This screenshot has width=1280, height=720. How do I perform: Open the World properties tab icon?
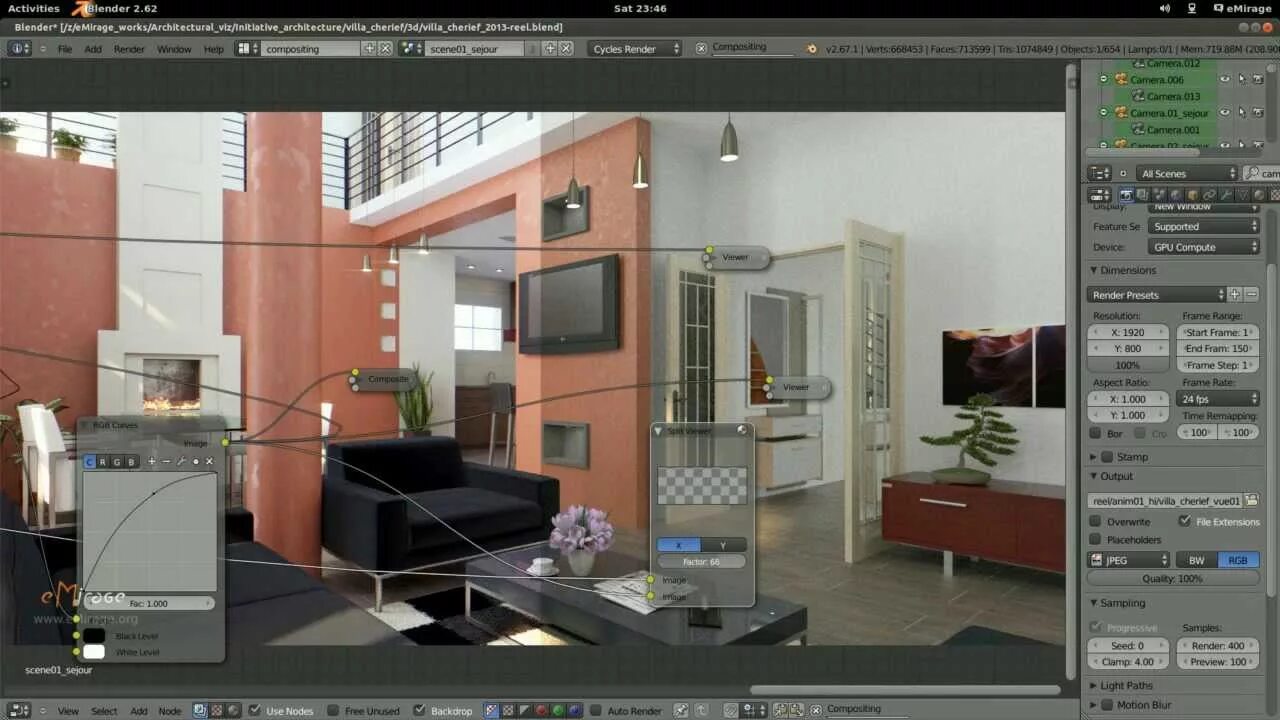1176,195
